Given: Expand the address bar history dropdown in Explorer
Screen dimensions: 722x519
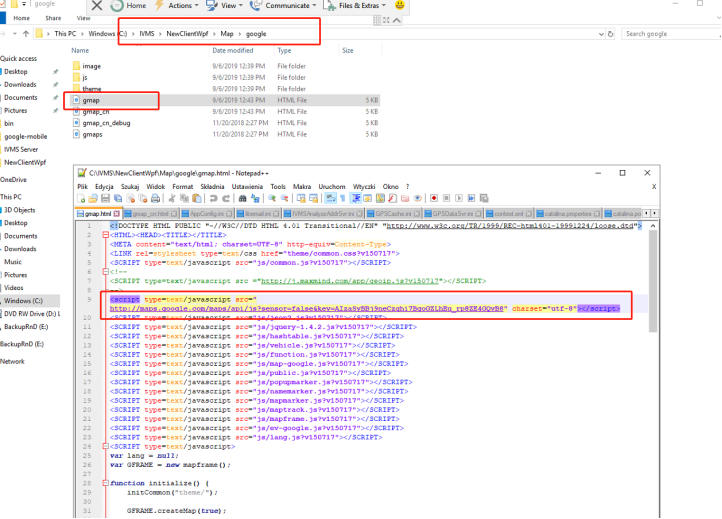Looking at the screenshot, I should click(601, 34).
